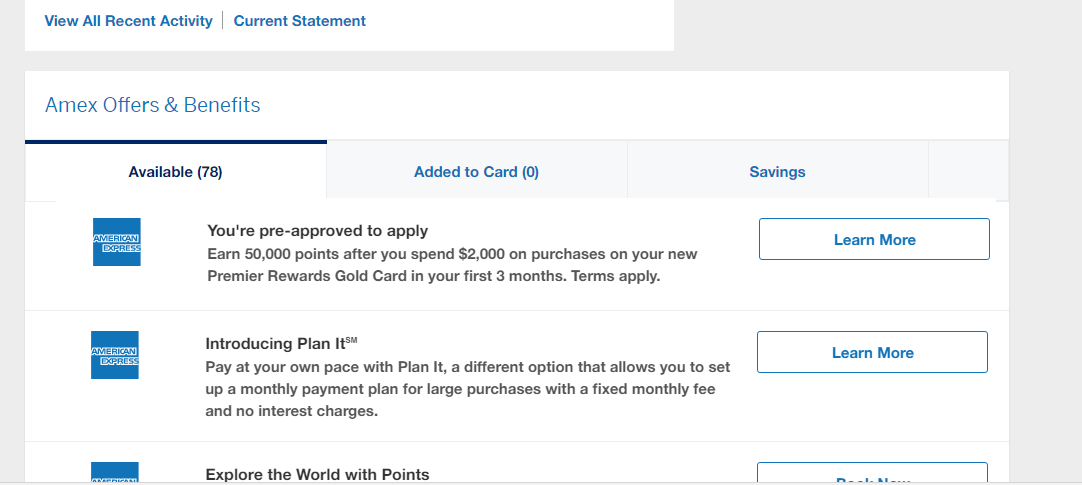The height and width of the screenshot is (485, 1082).
Task: Click Learn More for the pre-approved offer
Action: 874,239
